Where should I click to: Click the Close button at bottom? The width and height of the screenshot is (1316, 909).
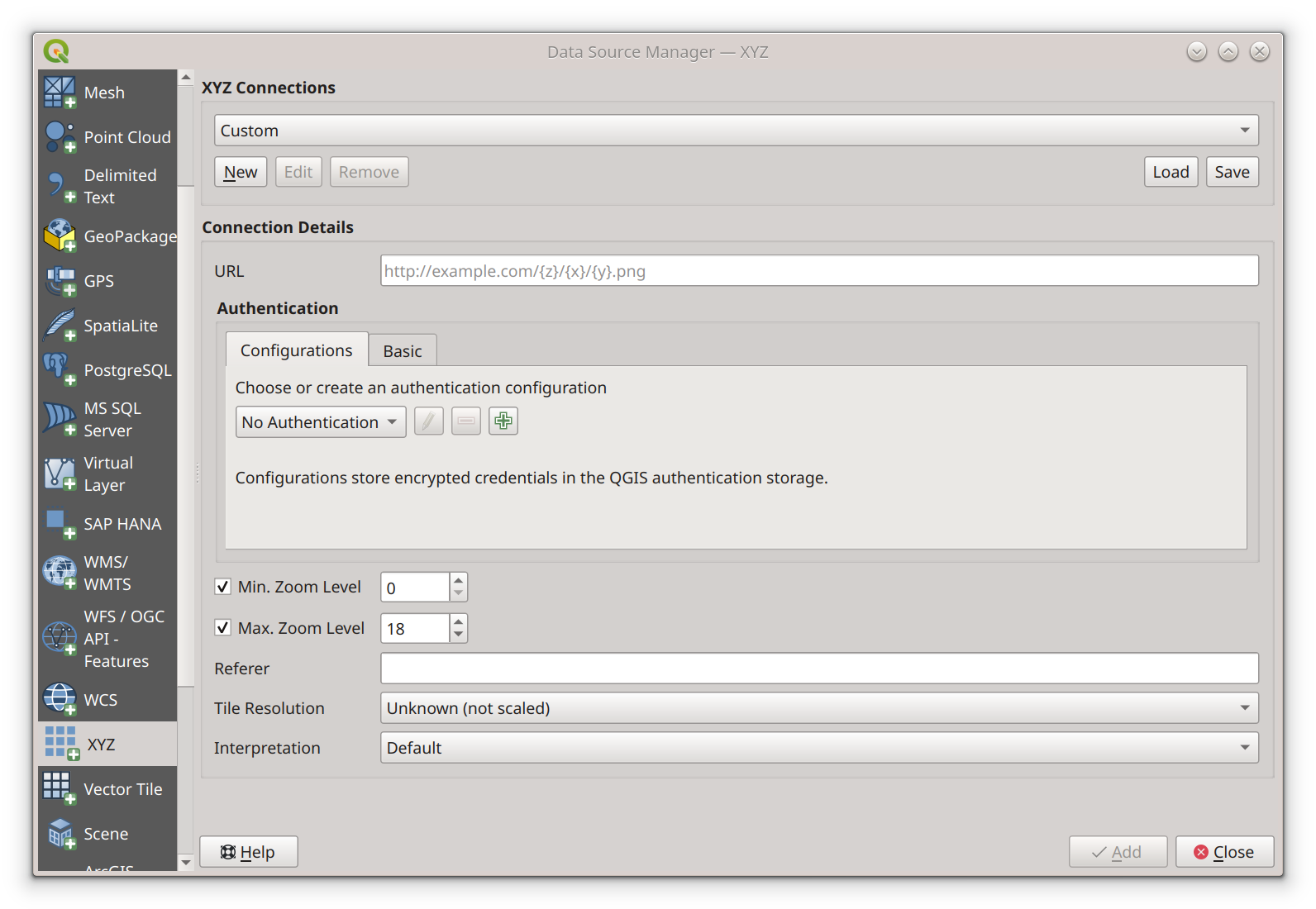[x=1225, y=852]
